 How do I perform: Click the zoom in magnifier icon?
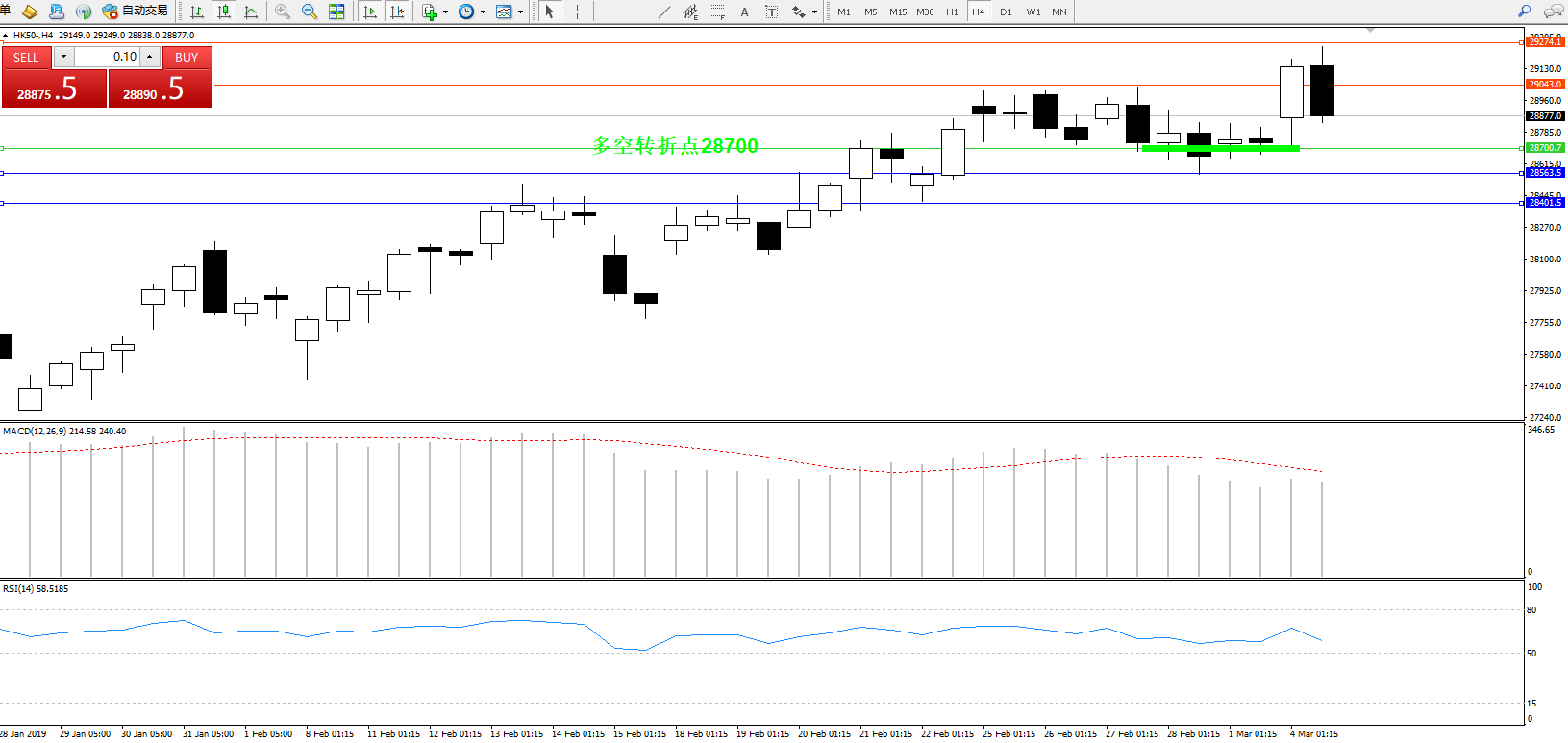283,12
